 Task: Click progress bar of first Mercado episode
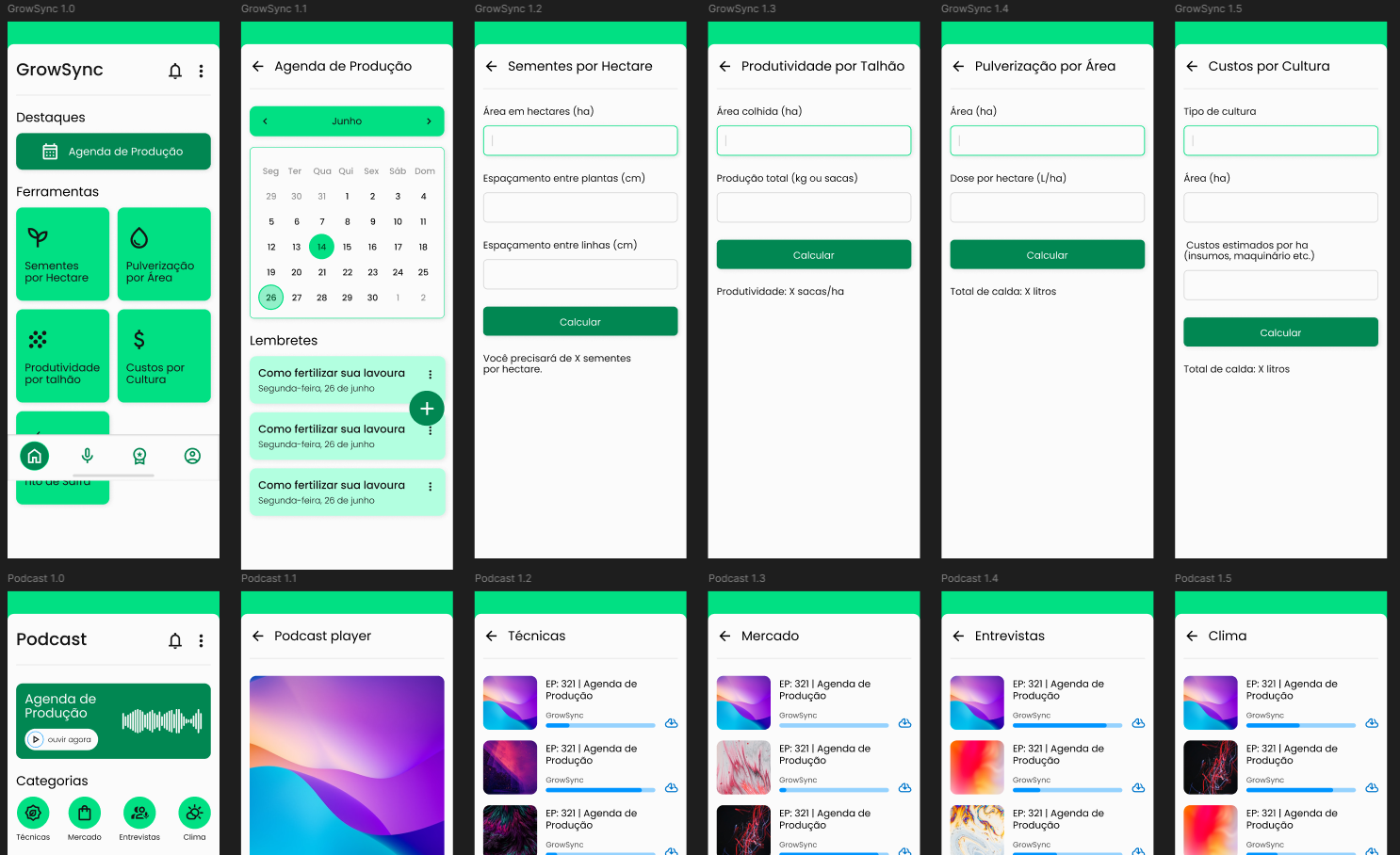(833, 725)
